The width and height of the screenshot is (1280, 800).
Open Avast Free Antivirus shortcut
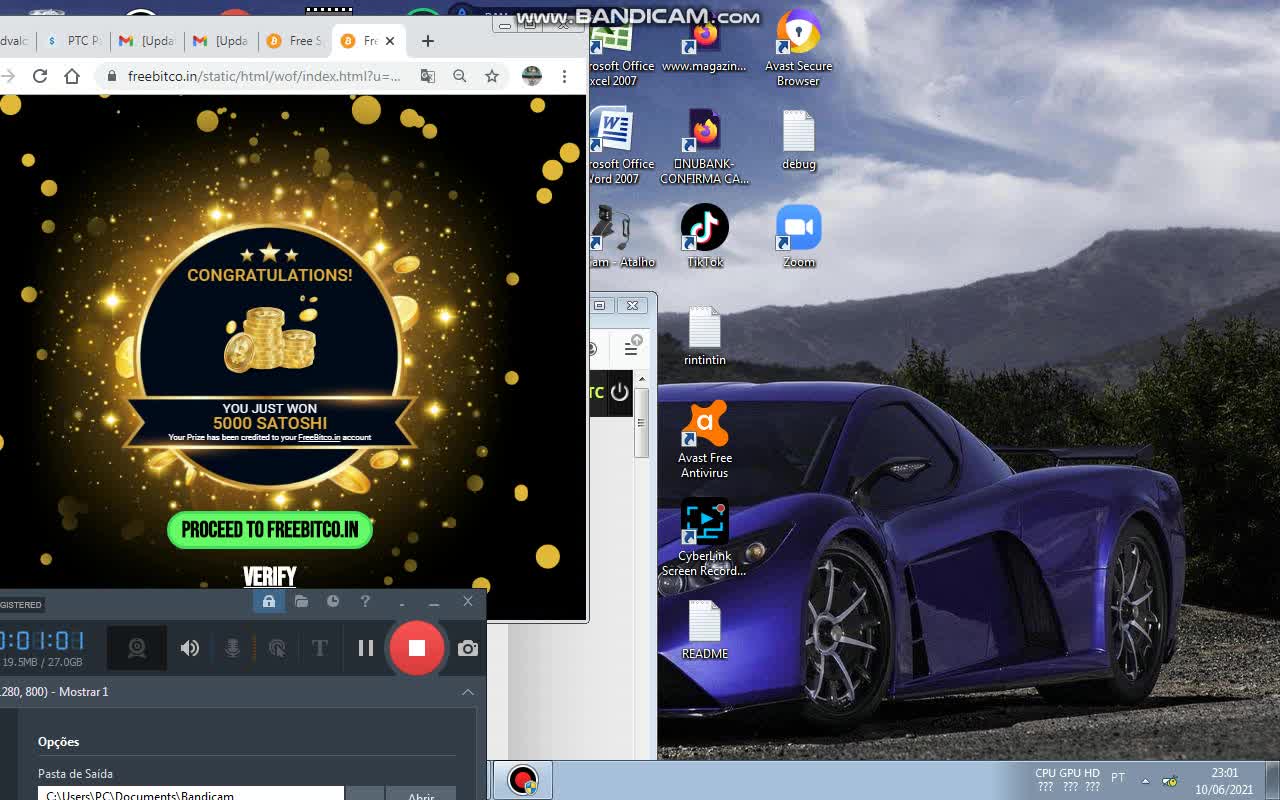click(704, 440)
